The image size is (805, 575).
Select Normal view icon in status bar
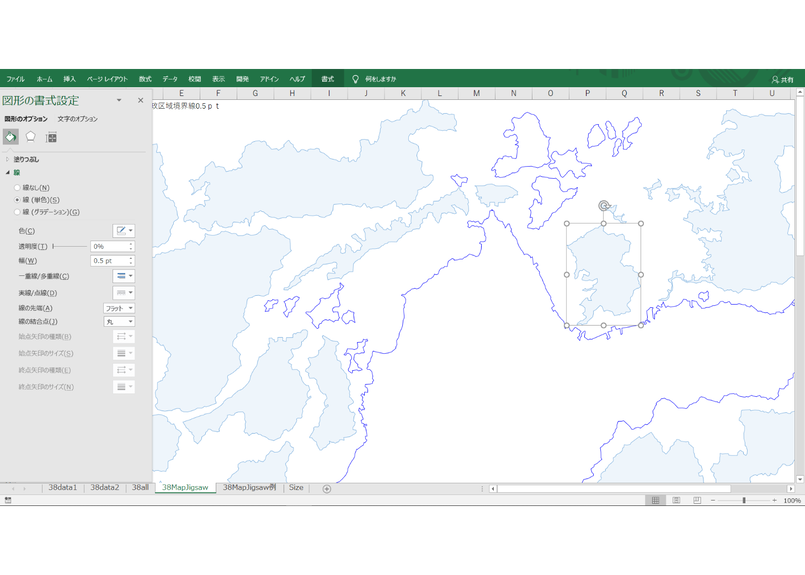click(x=656, y=500)
